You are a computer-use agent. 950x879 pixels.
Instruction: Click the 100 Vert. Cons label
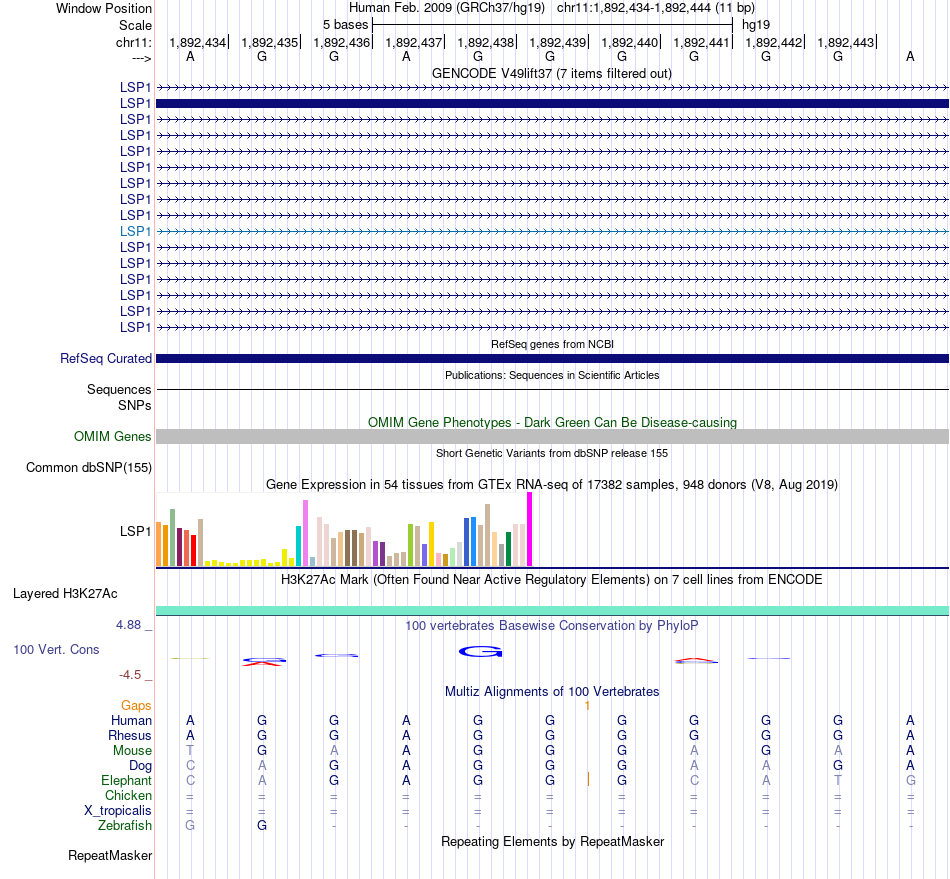[x=56, y=649]
